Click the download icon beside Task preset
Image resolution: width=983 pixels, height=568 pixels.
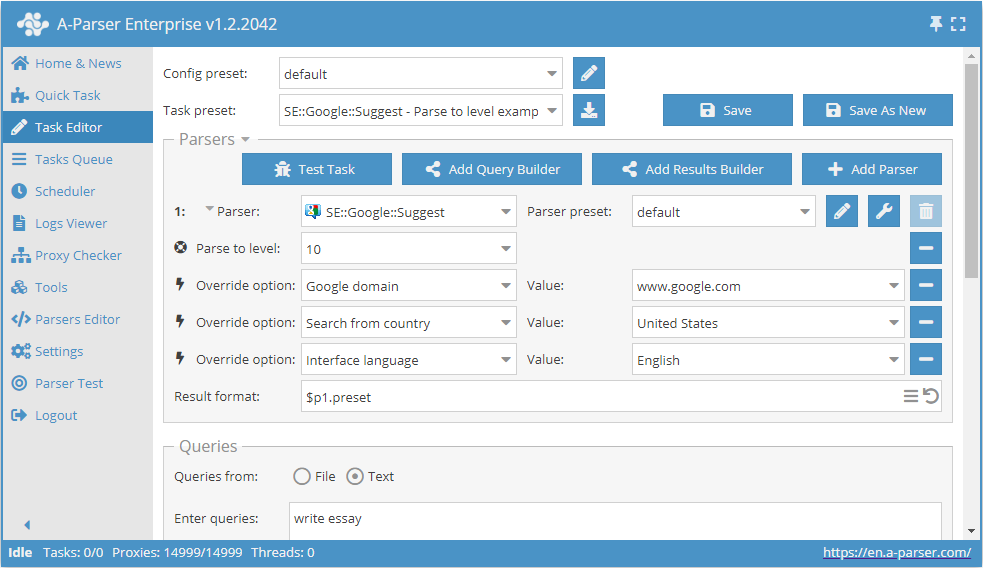[589, 111]
